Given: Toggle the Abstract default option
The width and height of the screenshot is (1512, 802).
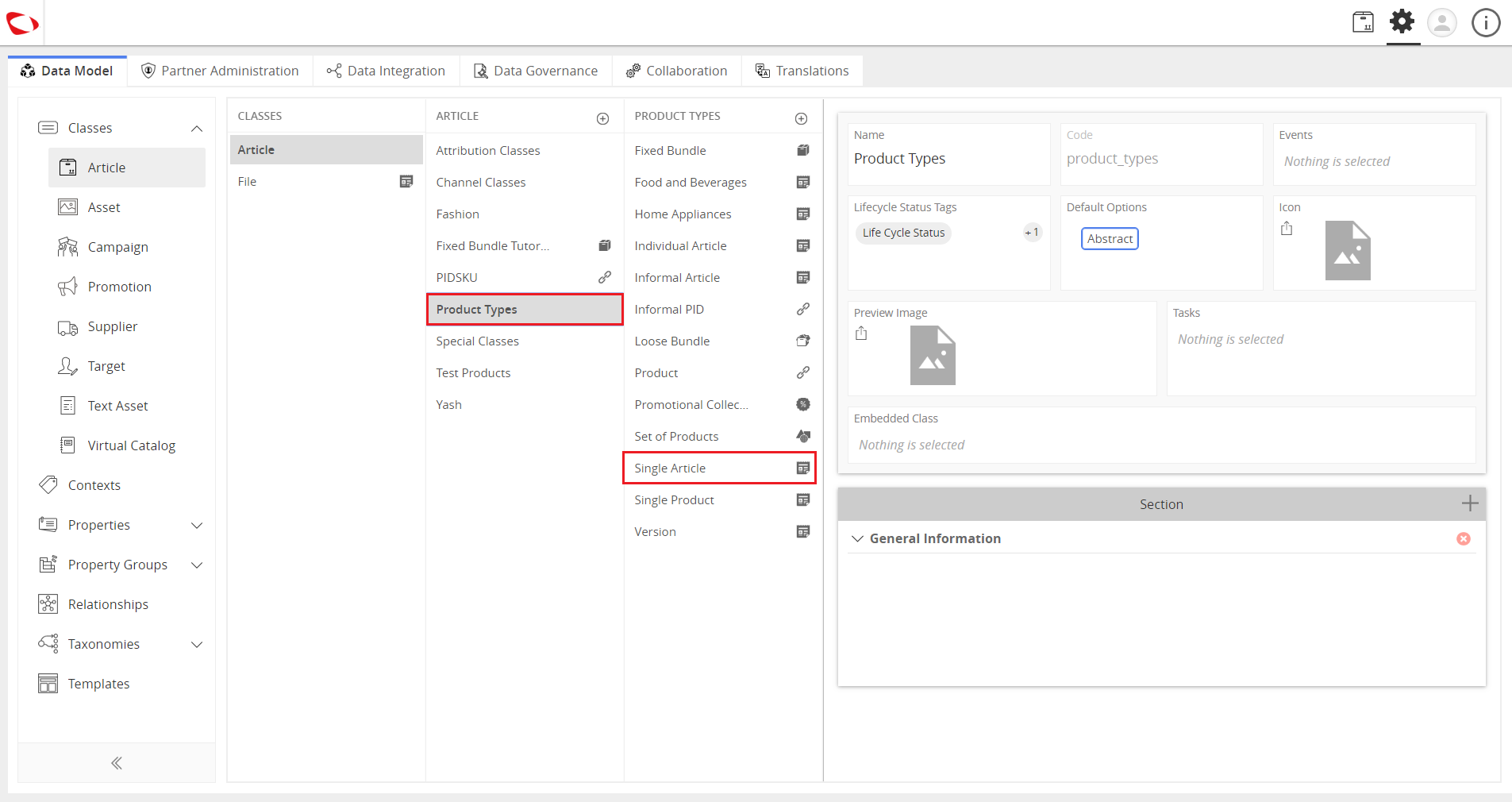Looking at the screenshot, I should [1110, 239].
